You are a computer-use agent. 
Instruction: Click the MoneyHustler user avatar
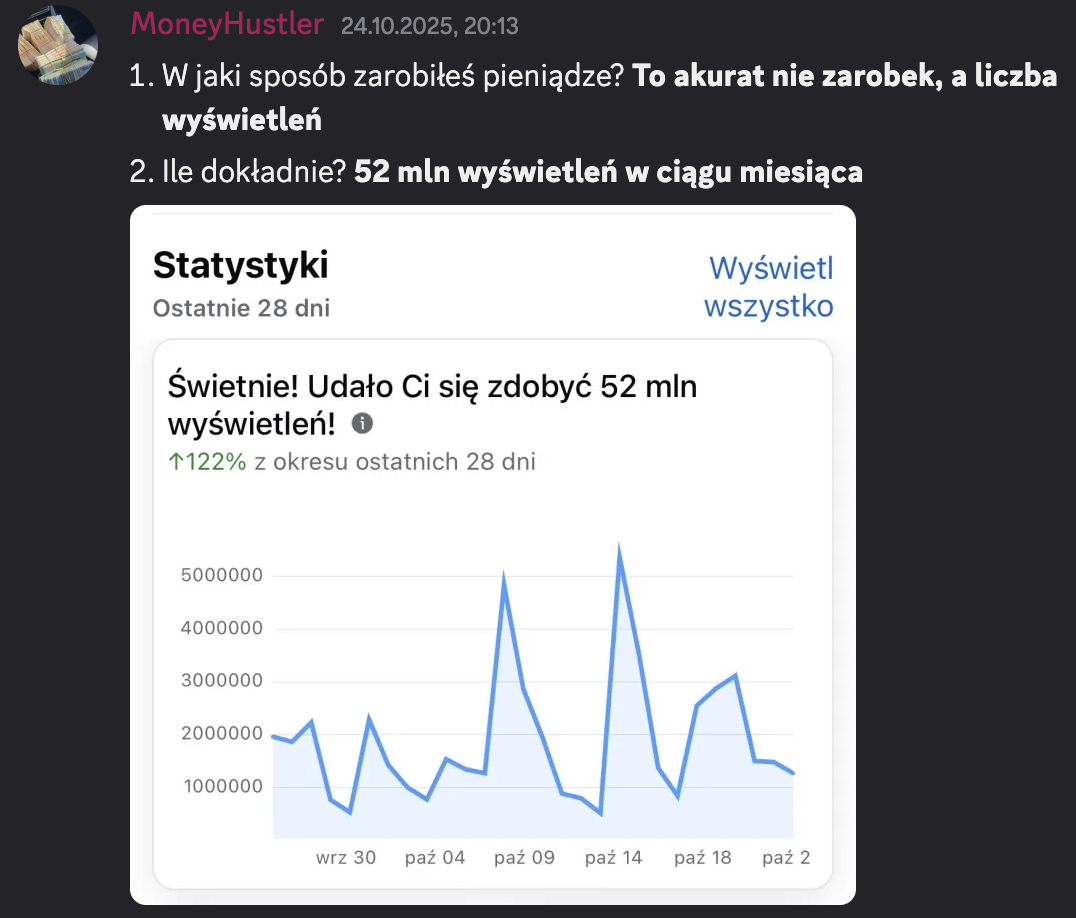point(59,46)
